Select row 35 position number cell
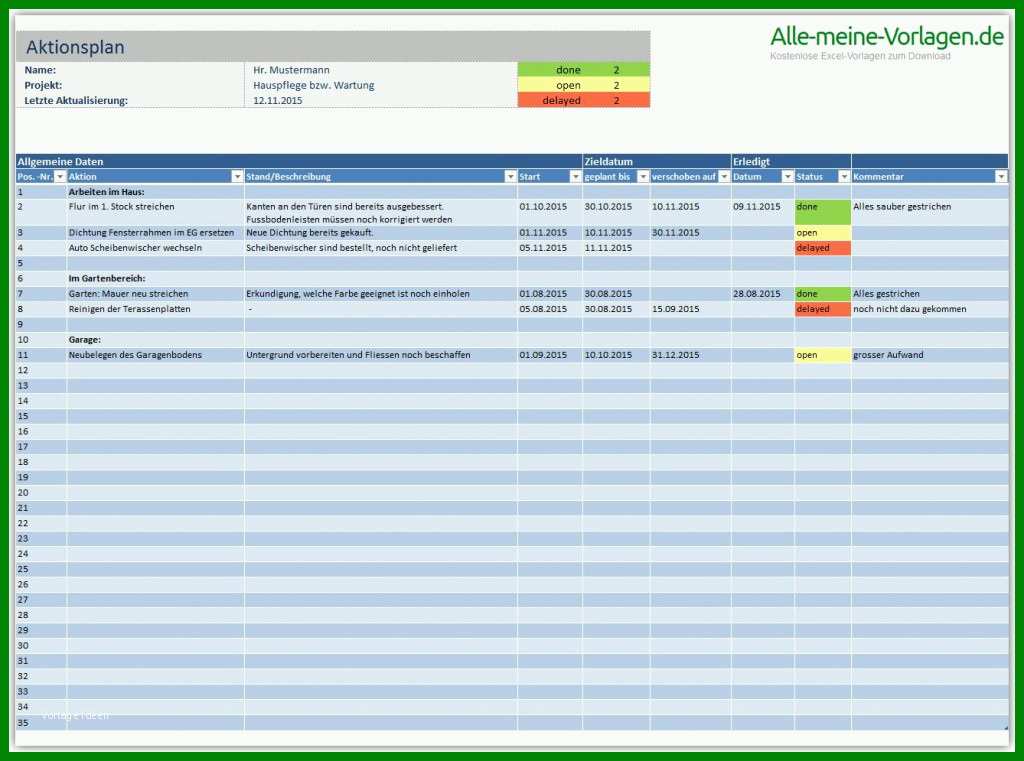Screen dimensions: 1024x761 click(x=41, y=722)
